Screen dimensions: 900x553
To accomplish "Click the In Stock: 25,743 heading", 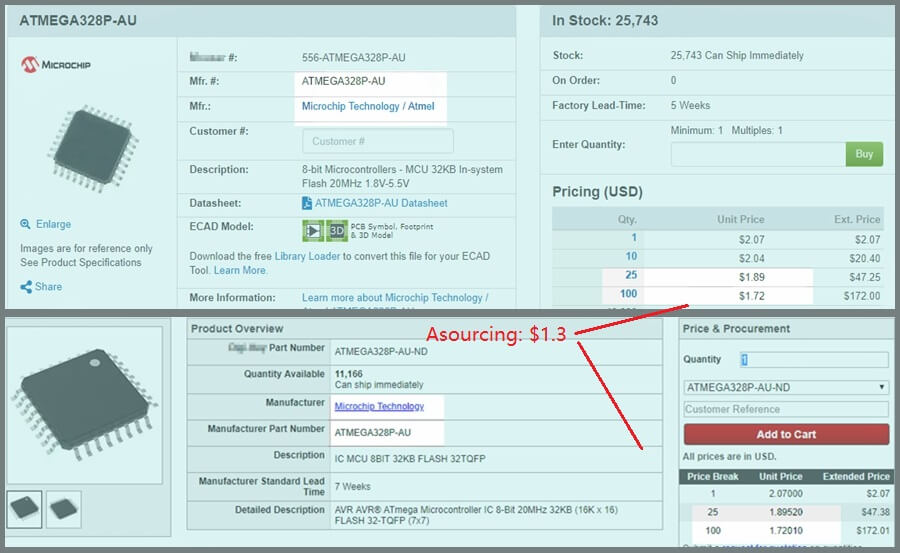I will pyautogui.click(x=605, y=21).
